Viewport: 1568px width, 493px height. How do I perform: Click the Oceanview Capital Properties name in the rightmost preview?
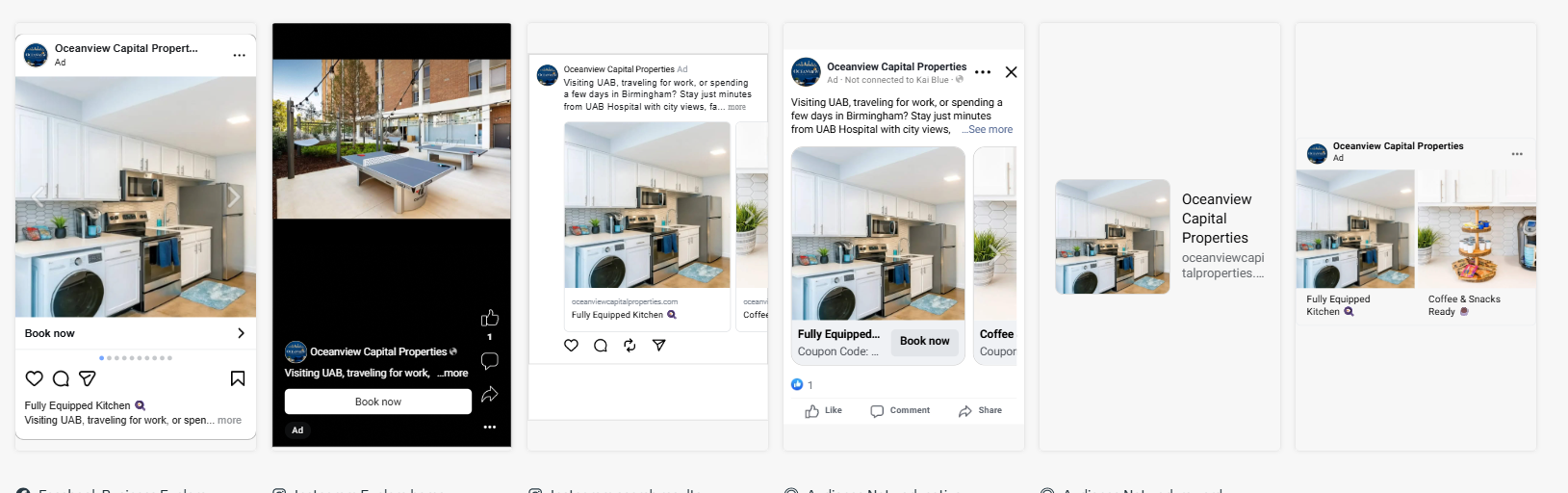pyautogui.click(x=1398, y=146)
